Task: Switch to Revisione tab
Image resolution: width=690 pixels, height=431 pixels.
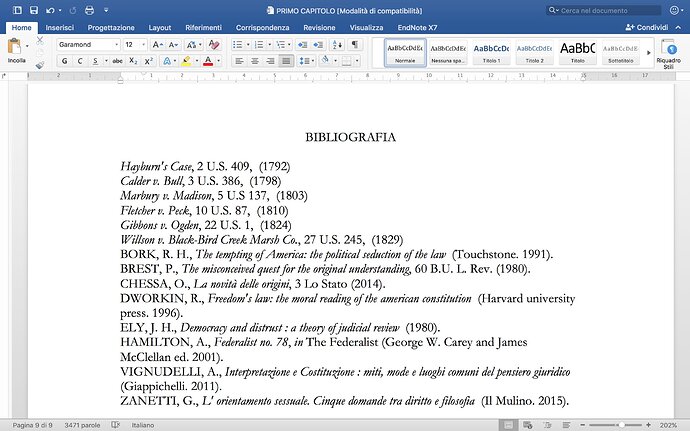Action: (x=319, y=27)
